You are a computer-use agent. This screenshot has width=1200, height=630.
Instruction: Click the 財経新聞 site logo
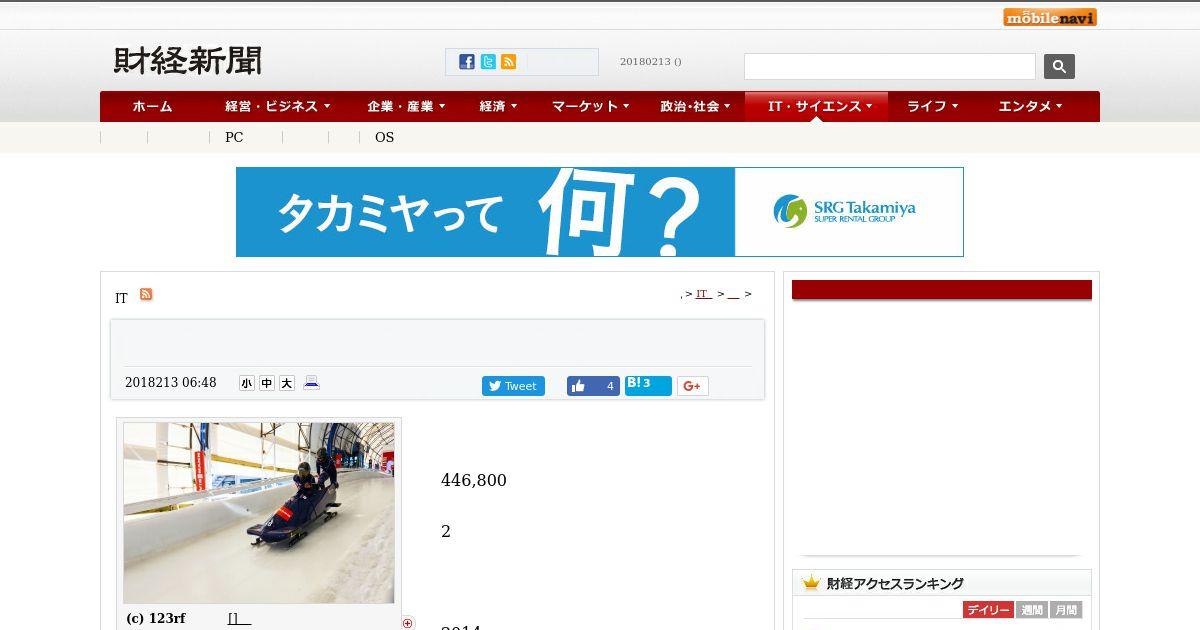(x=188, y=61)
